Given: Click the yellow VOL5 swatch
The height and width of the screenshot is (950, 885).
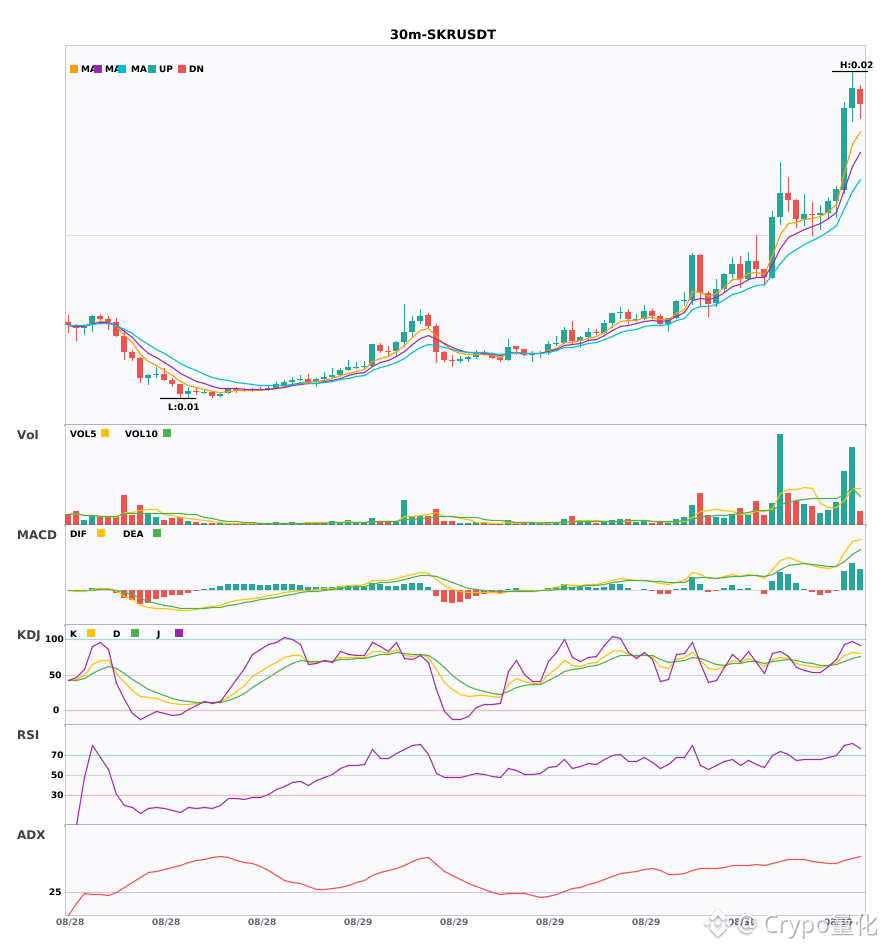Looking at the screenshot, I should 105,433.
